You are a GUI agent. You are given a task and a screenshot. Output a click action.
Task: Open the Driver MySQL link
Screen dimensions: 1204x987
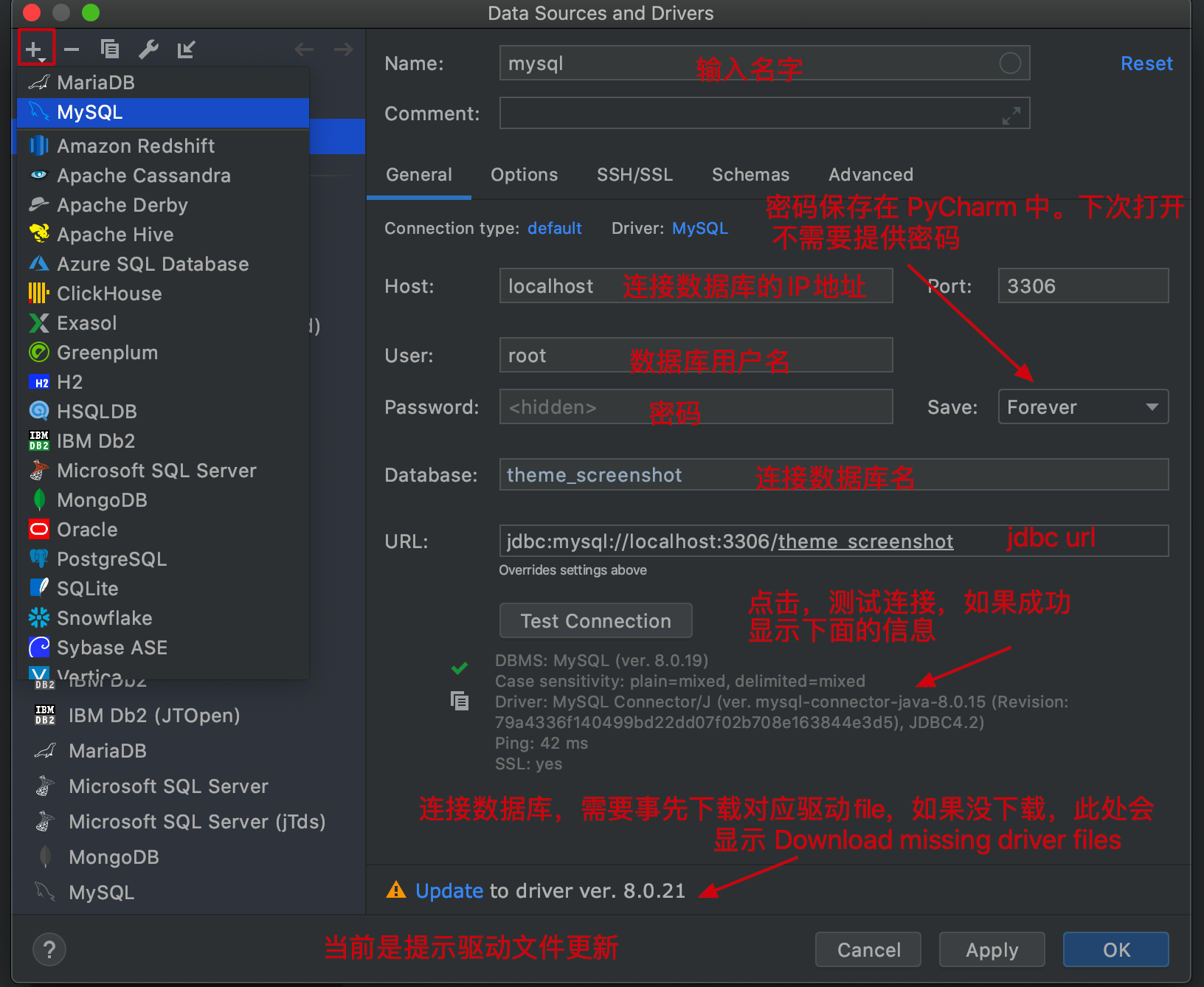coord(700,229)
